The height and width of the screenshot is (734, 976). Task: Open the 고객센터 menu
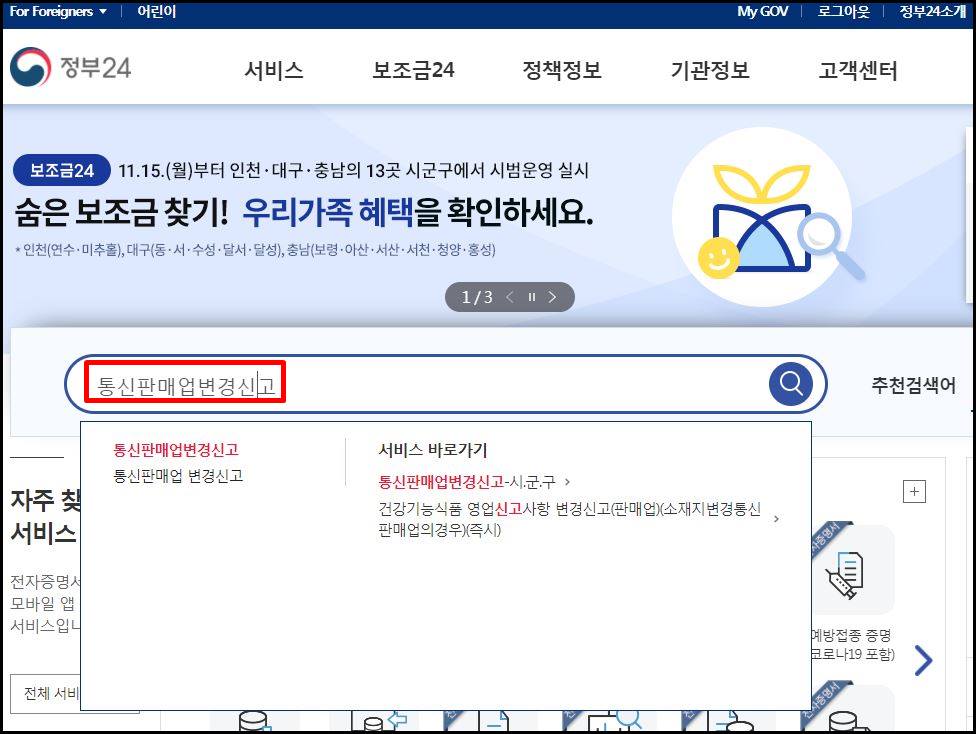coord(858,70)
